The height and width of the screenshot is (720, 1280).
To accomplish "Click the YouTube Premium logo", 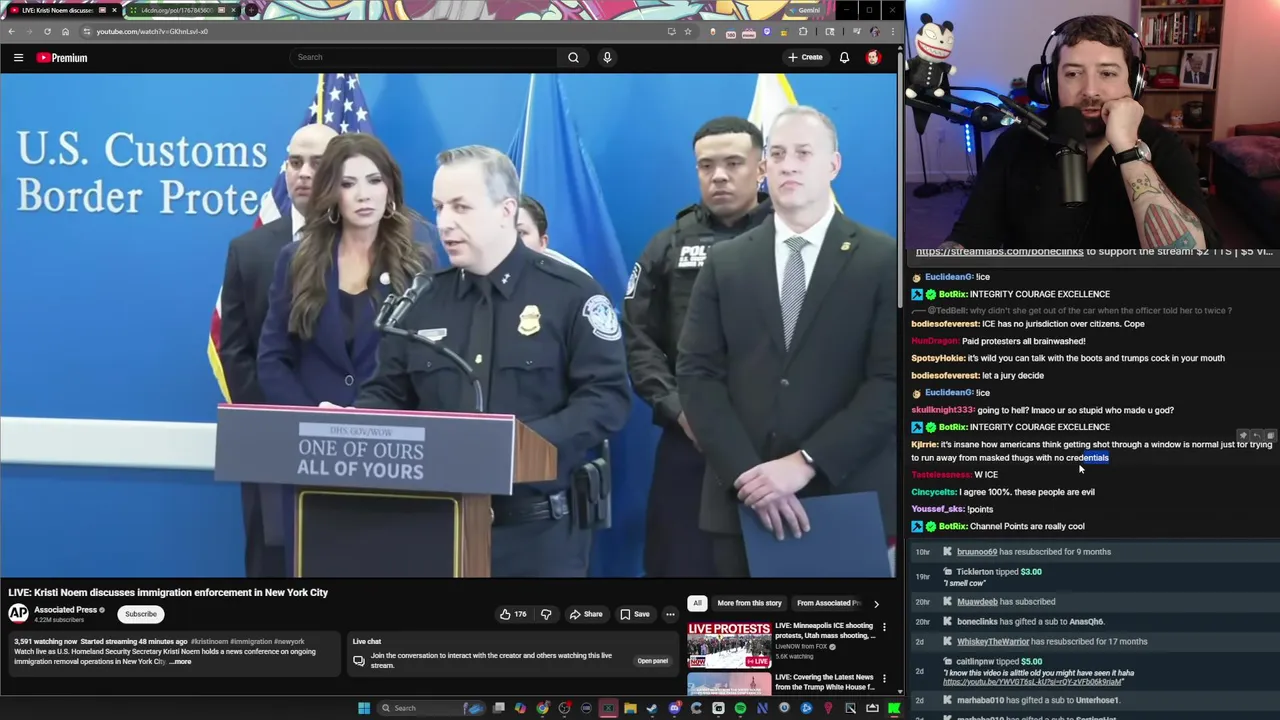I will point(62,58).
